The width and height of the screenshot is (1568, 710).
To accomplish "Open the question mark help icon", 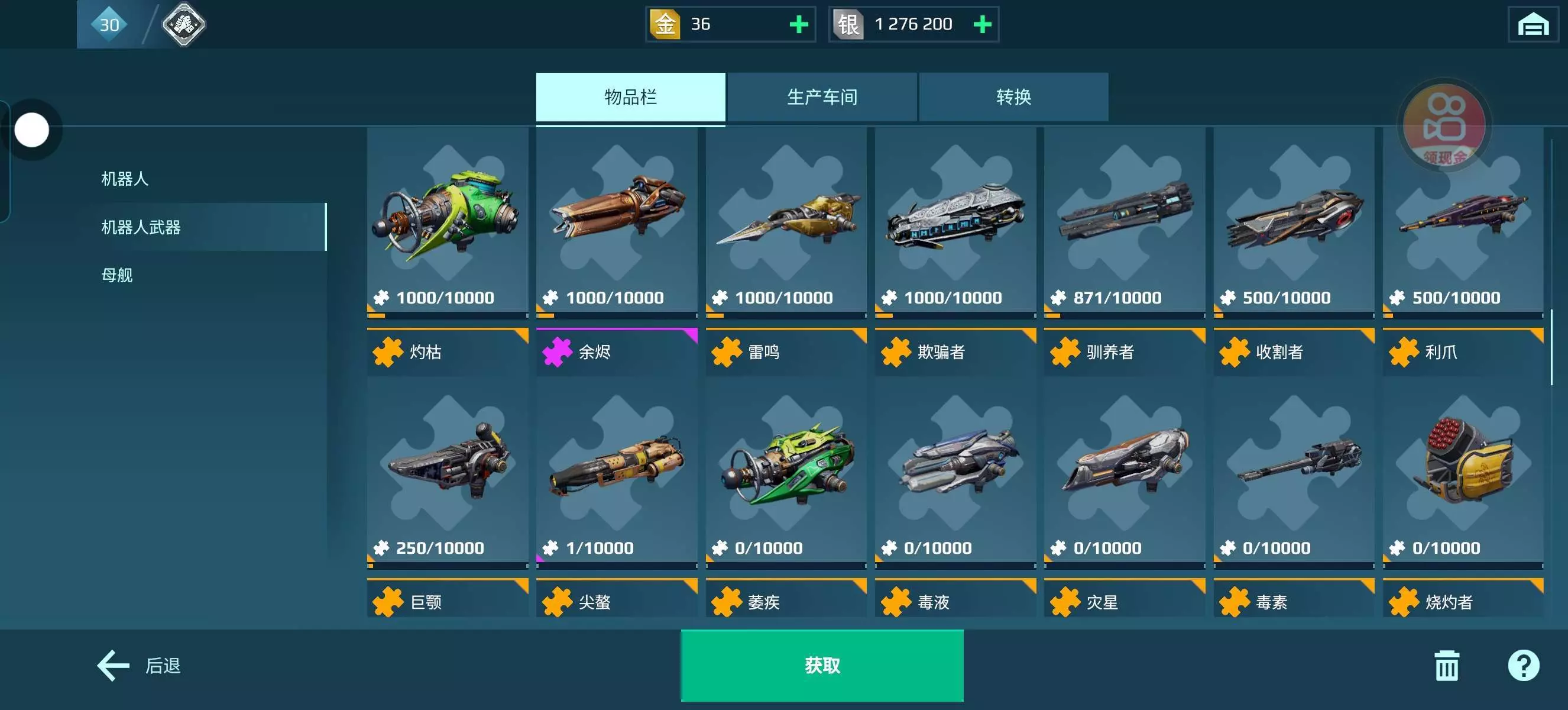I will point(1523,665).
